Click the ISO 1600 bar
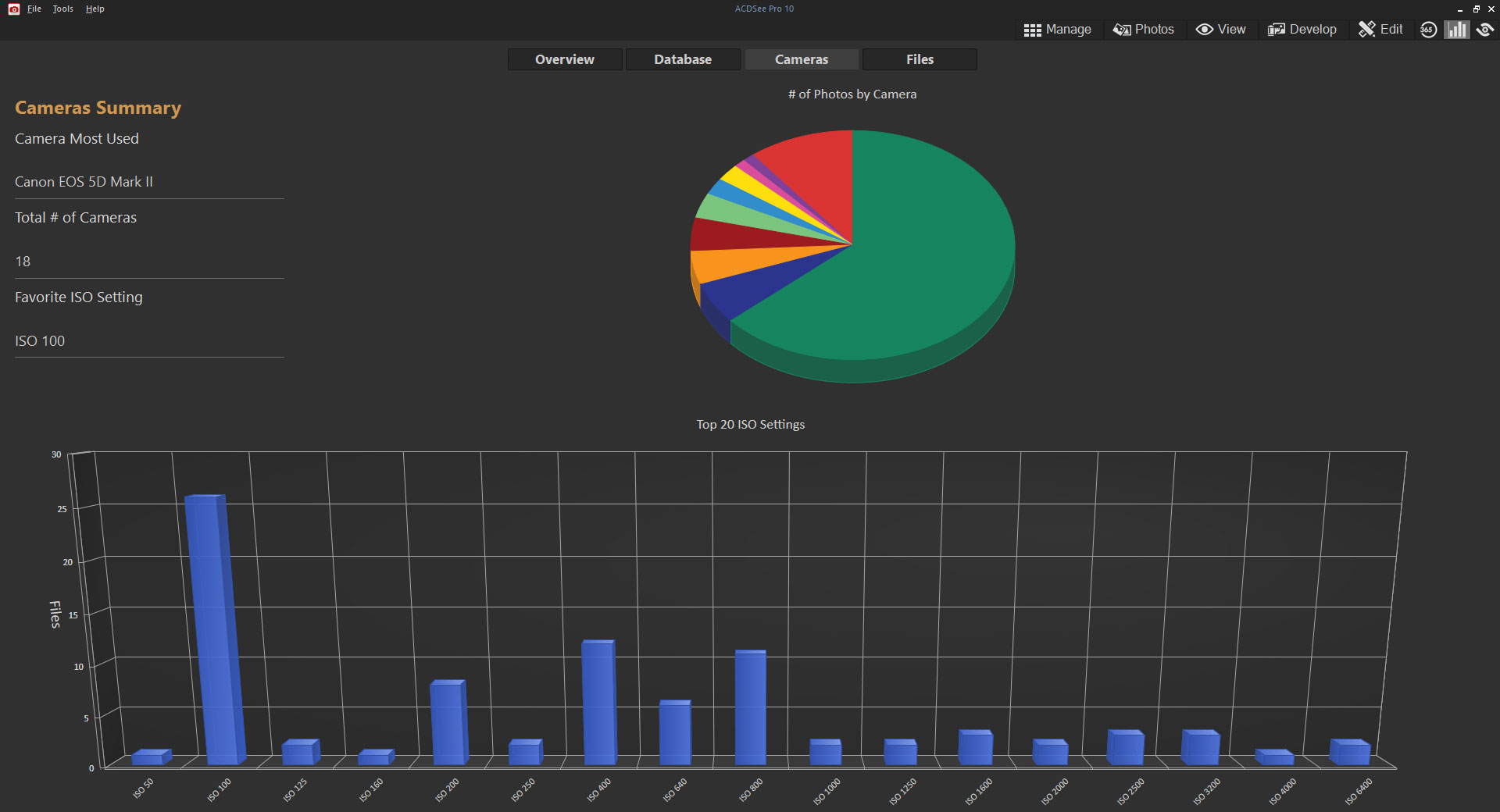This screenshot has height=812, width=1500. point(976,747)
